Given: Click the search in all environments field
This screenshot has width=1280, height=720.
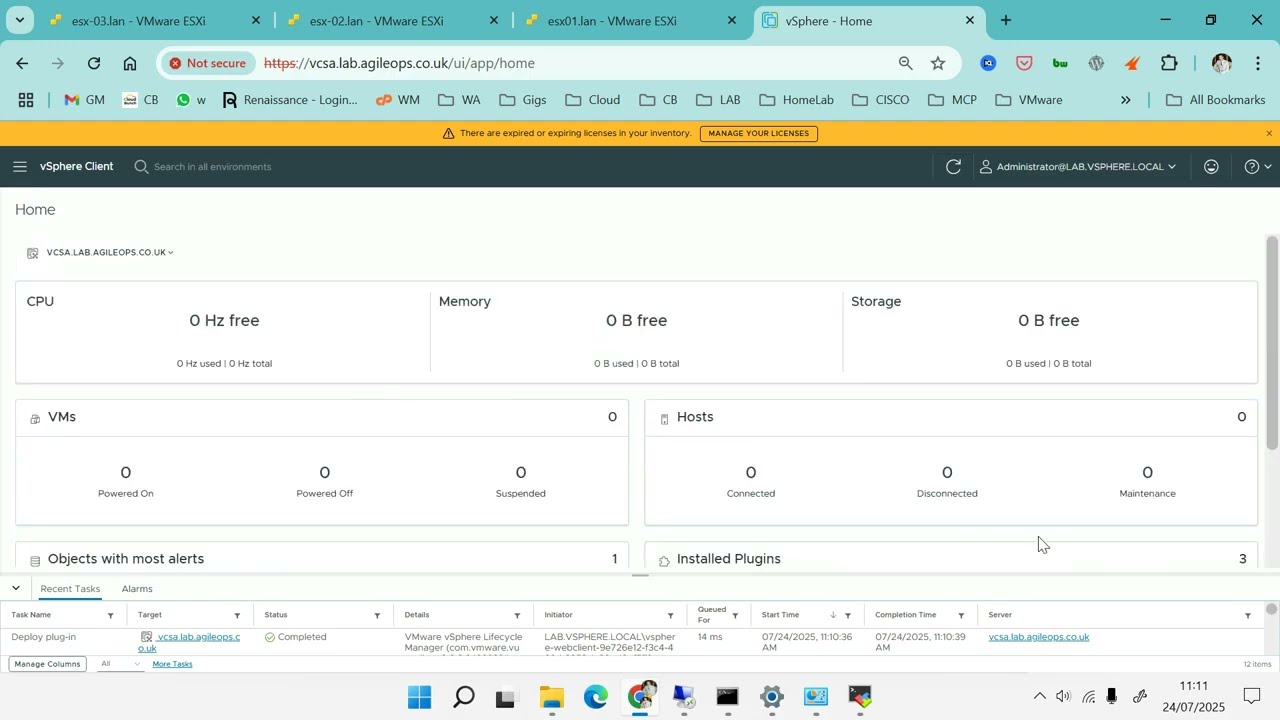Looking at the screenshot, I should (212, 167).
